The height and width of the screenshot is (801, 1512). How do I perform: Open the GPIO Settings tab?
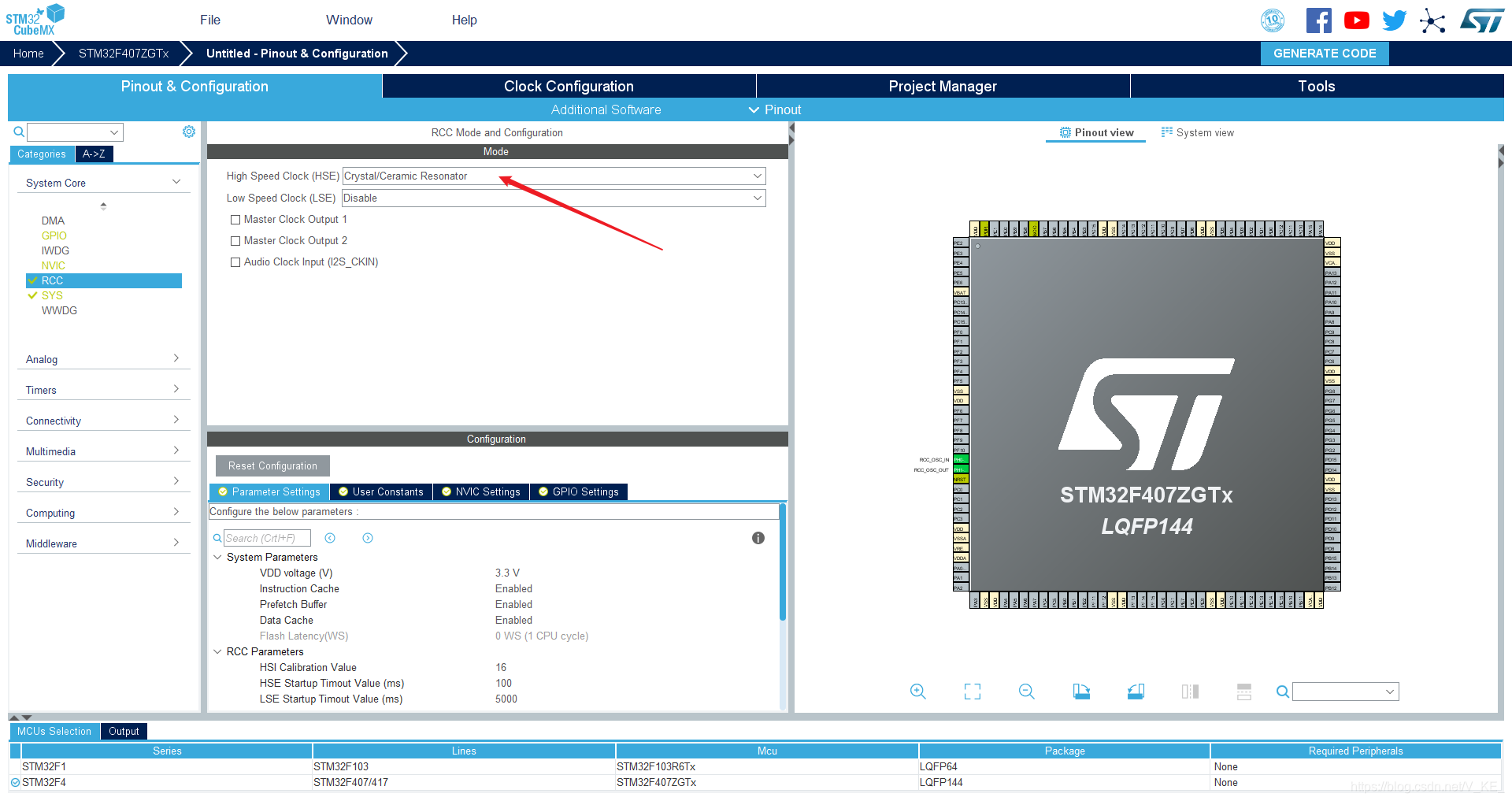tap(579, 491)
